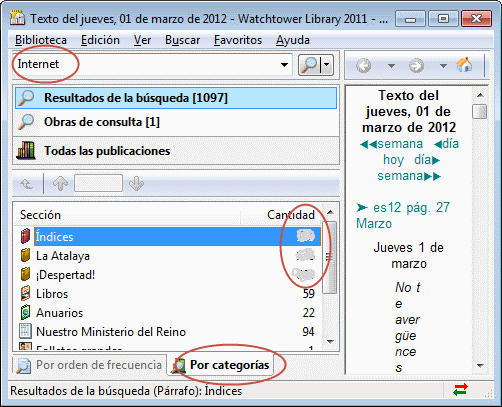Select Resultados de la búsqueda [1097]

[x=176, y=98]
